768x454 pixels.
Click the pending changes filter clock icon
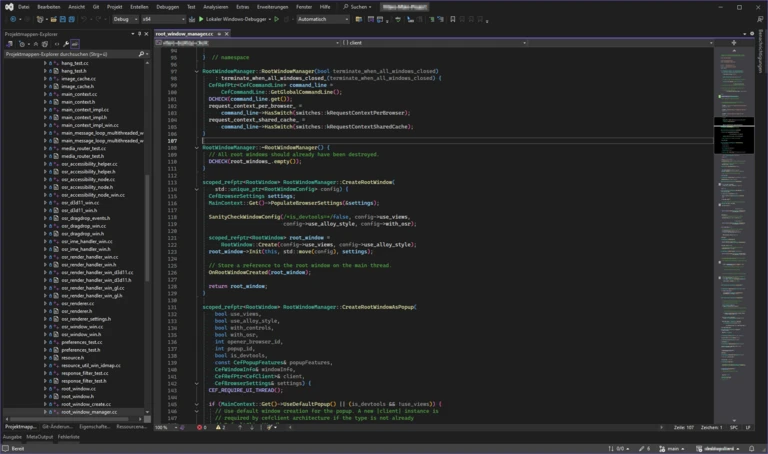pyautogui.click(x=22, y=44)
